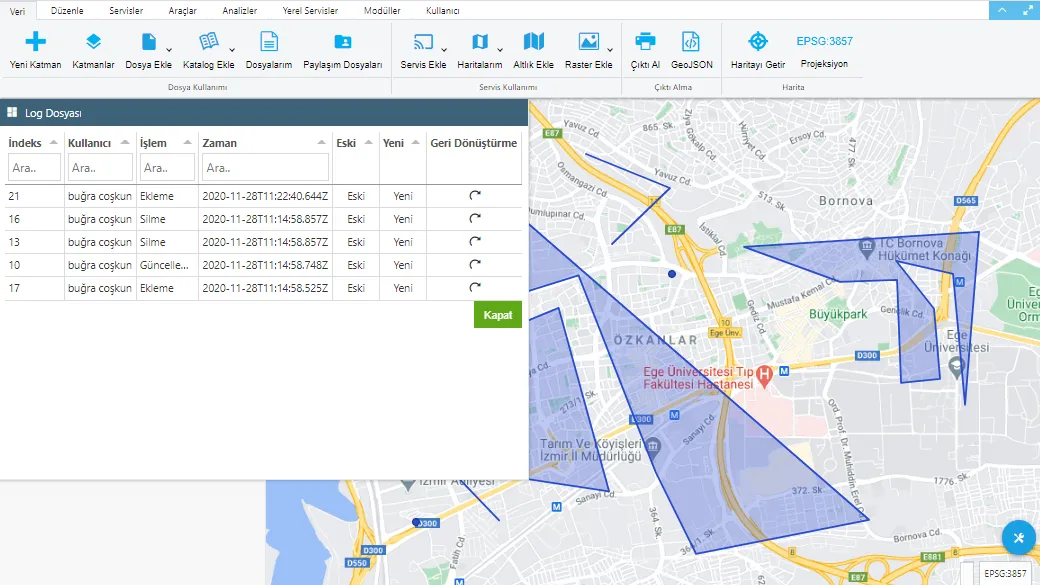Open the Modüller tab

click(x=382, y=11)
